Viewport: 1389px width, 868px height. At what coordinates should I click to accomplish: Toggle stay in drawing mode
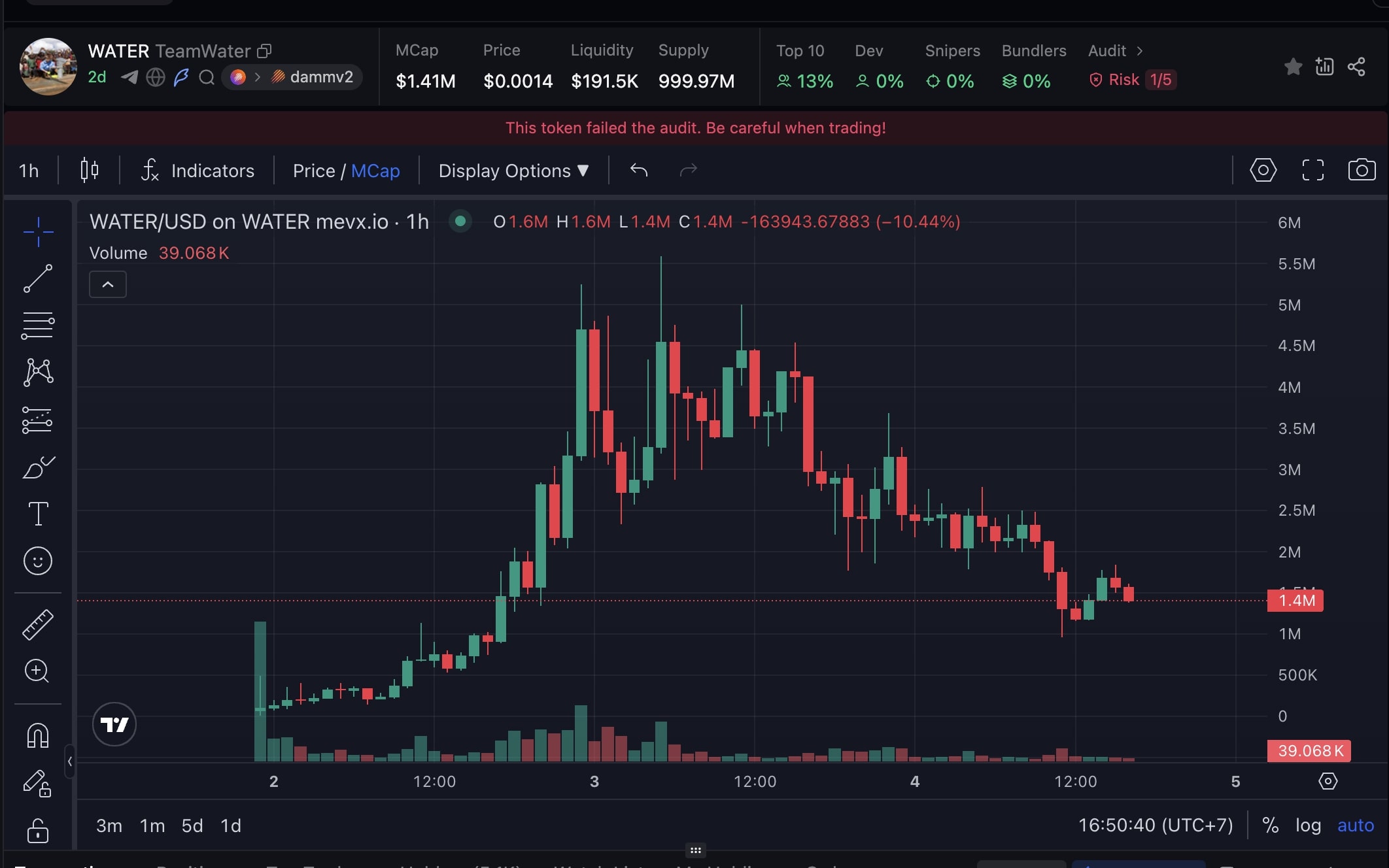(37, 784)
